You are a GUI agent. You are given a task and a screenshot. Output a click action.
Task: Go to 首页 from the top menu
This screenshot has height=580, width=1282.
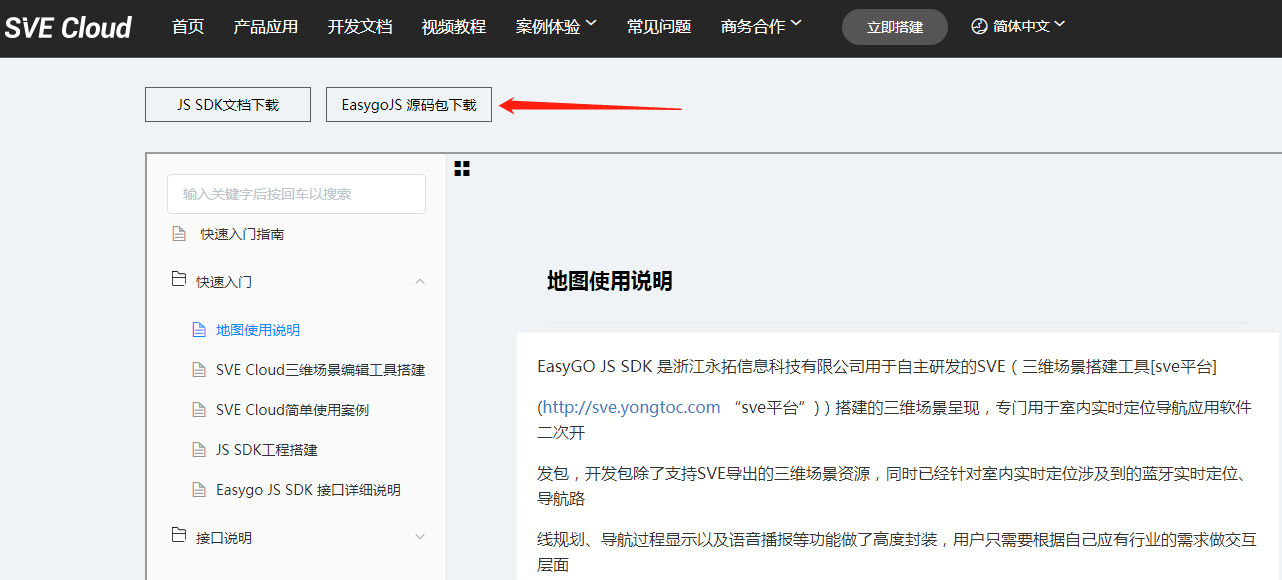click(187, 27)
